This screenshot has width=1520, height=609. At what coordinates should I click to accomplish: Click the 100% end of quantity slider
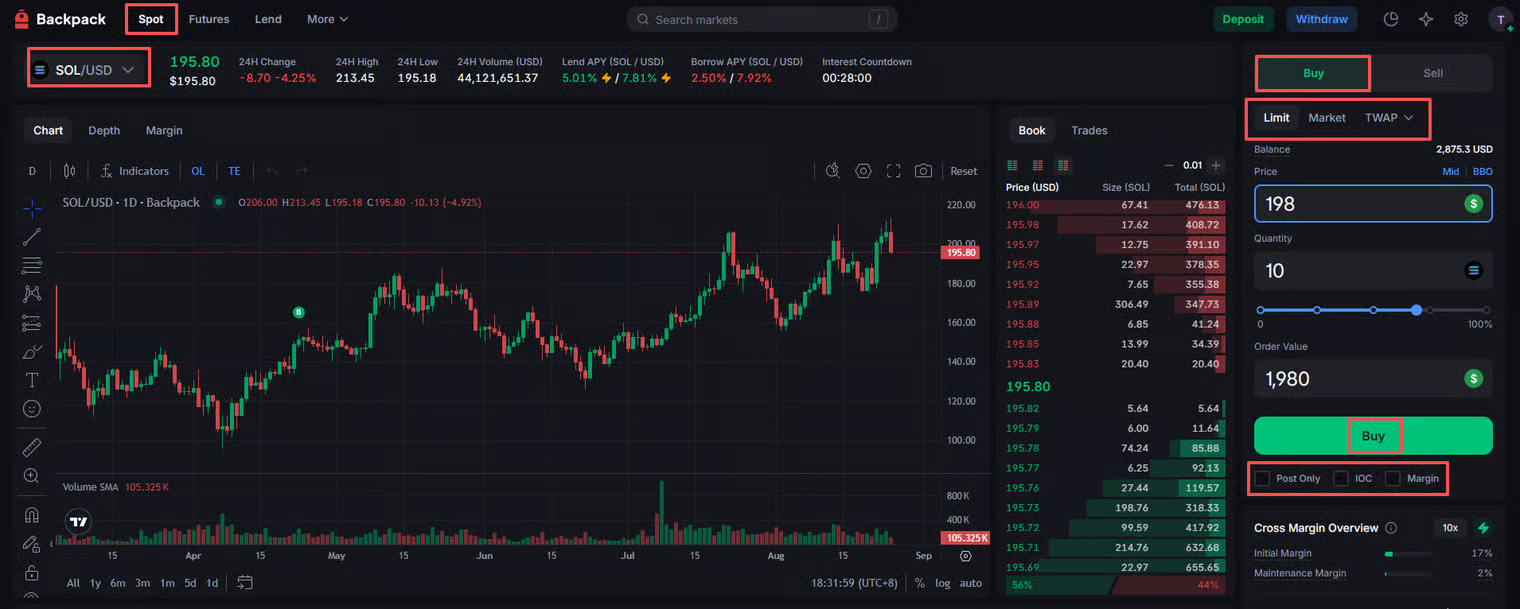tap(1486, 310)
